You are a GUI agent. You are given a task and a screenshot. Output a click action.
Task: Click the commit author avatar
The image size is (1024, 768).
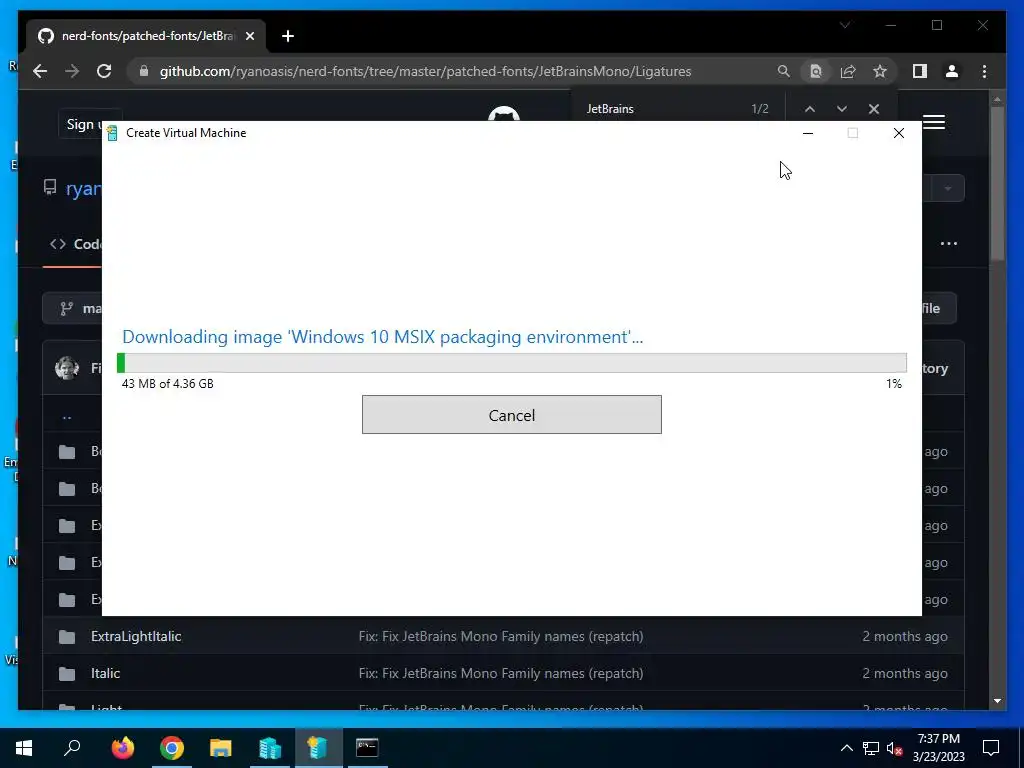pos(67,368)
